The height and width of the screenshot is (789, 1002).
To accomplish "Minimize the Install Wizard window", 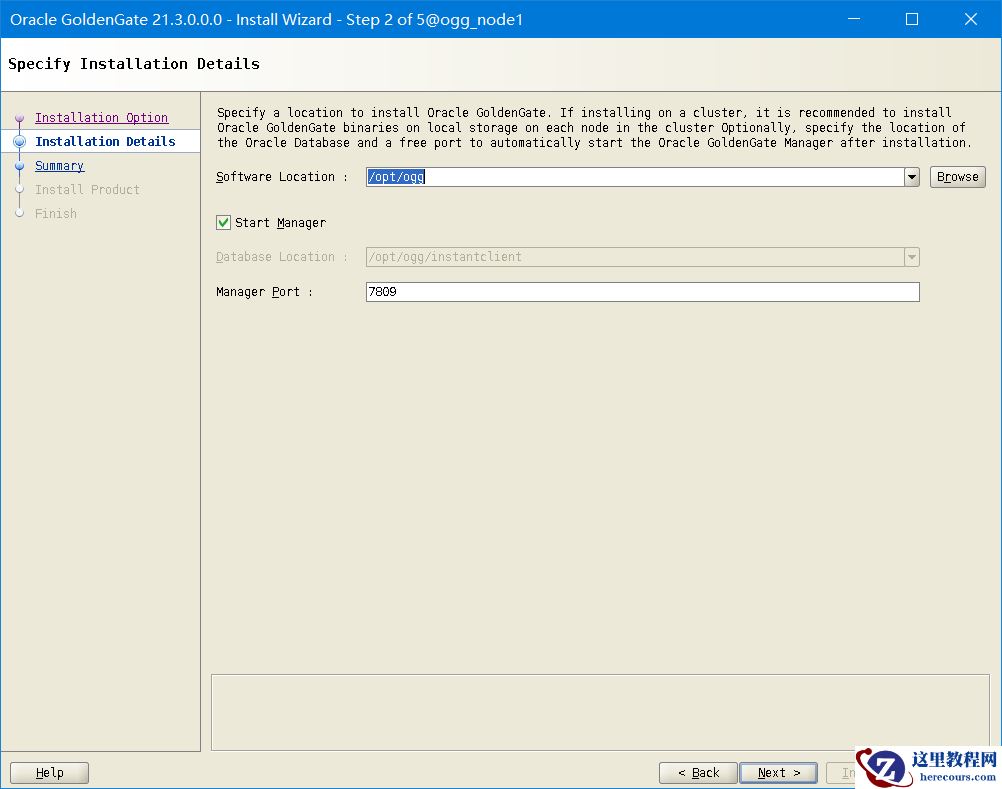I will 853,19.
